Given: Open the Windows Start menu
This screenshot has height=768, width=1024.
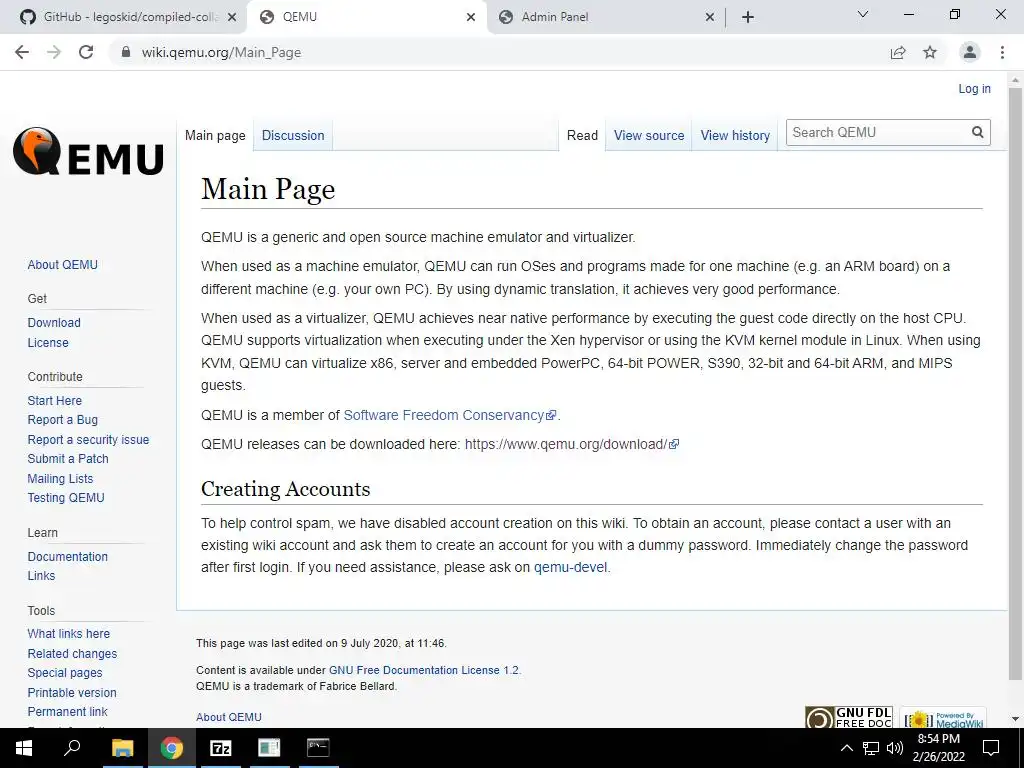Looking at the screenshot, I should pos(24,748).
